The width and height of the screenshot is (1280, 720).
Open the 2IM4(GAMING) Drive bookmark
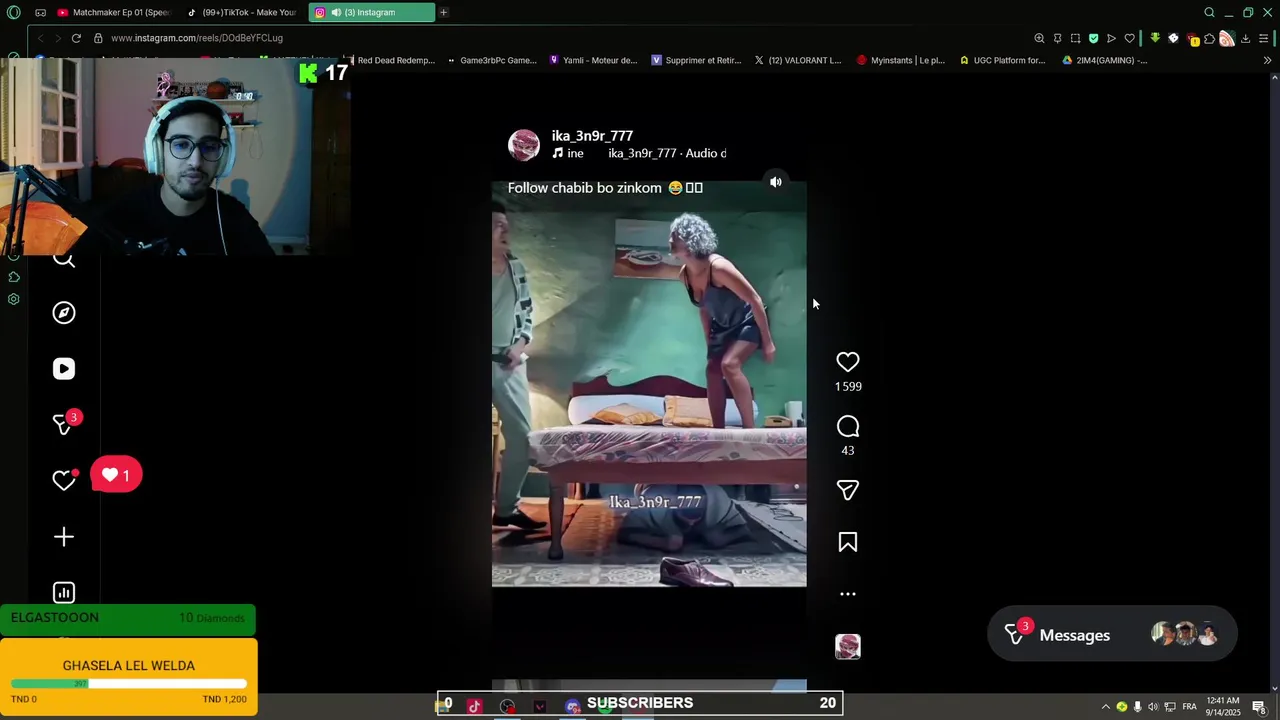tap(1105, 60)
